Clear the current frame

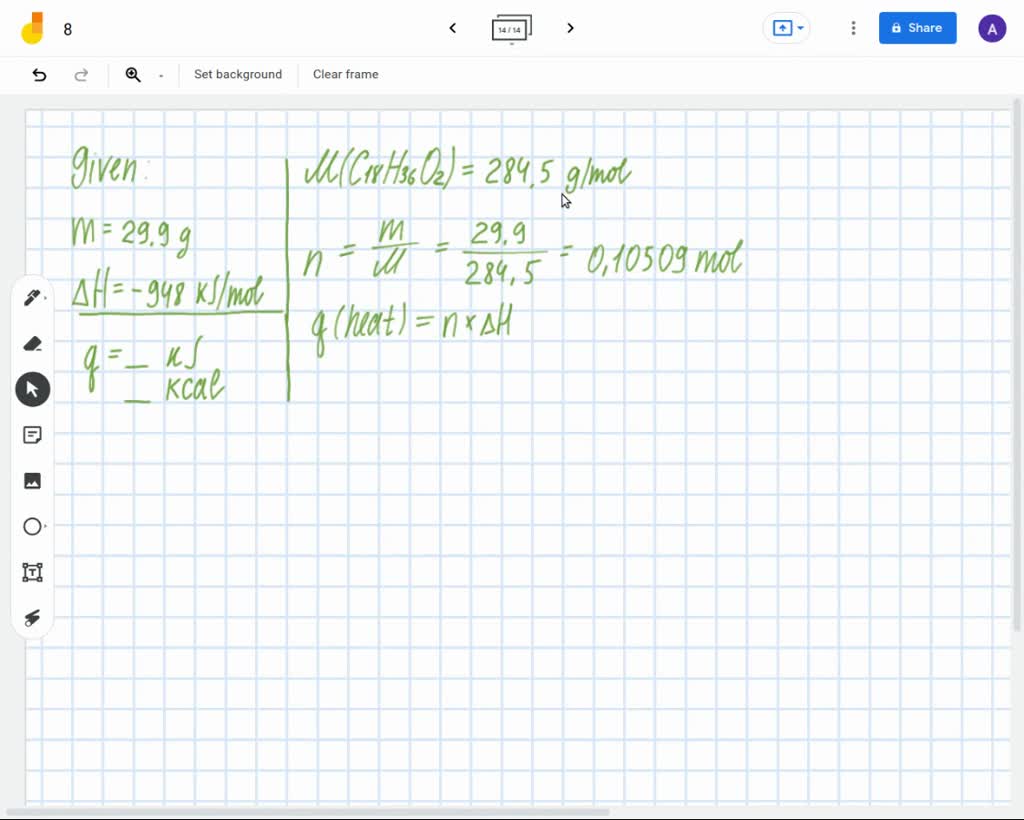point(345,74)
